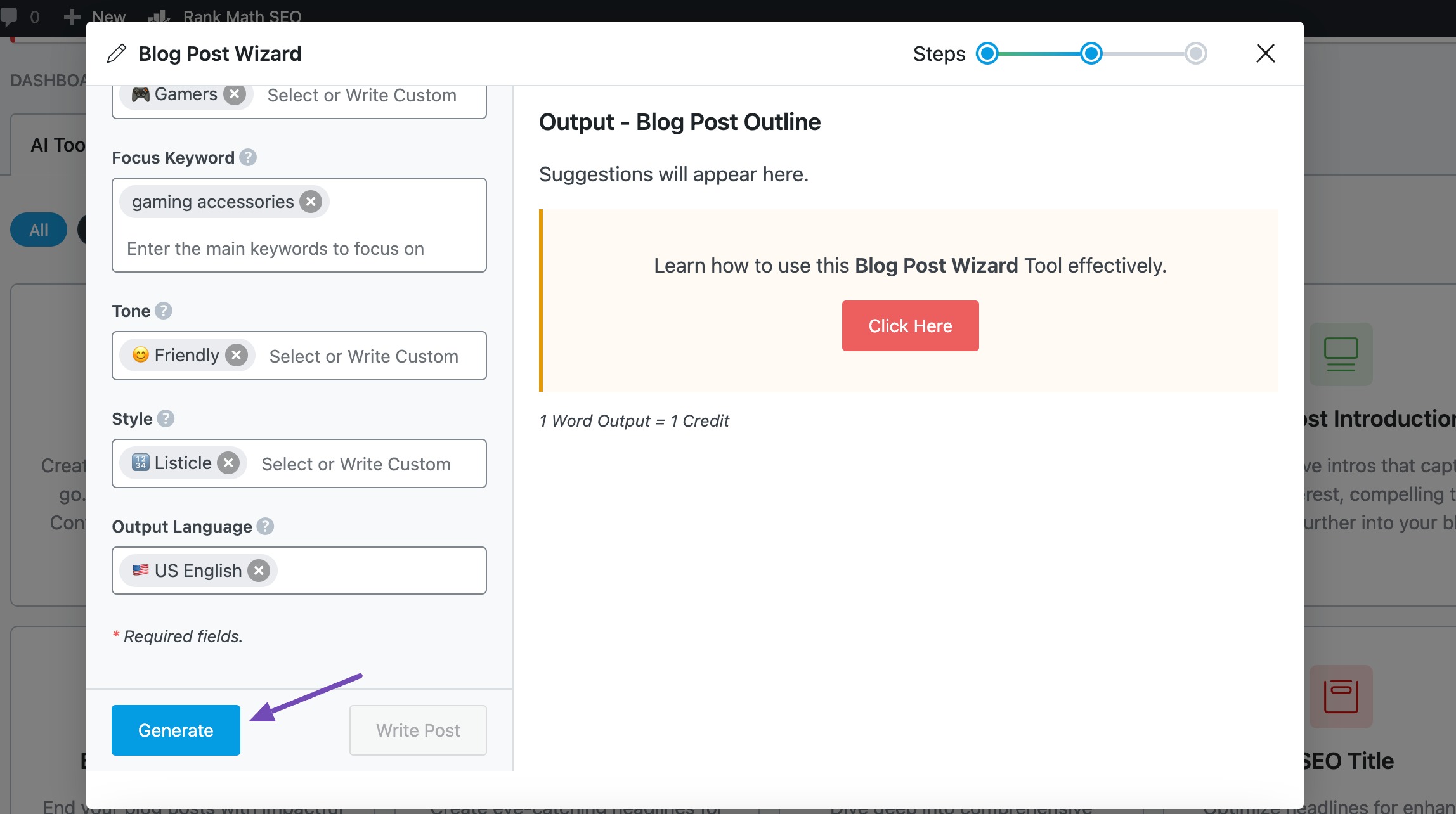Open help tooltip for Tone

pos(164,311)
